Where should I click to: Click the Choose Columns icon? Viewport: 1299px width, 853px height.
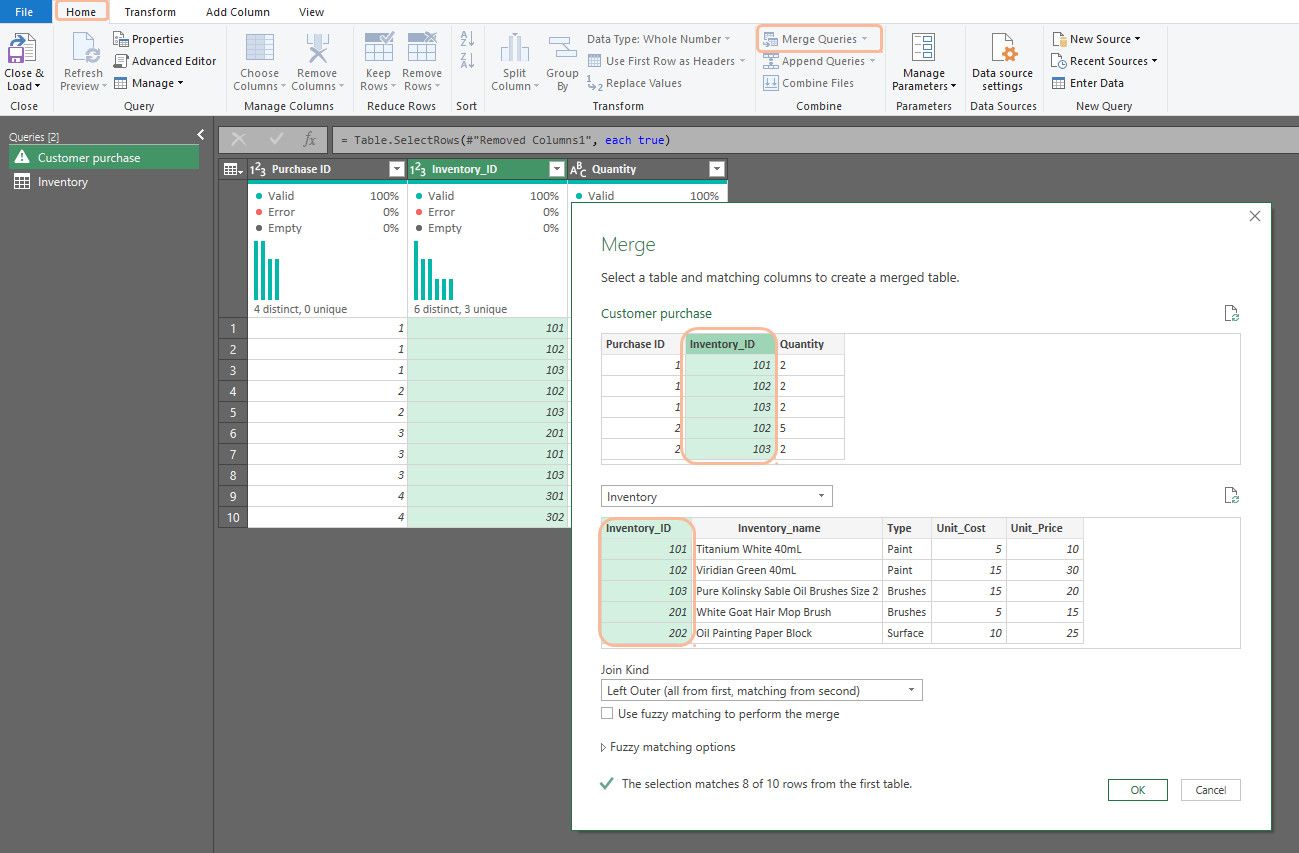pos(260,48)
